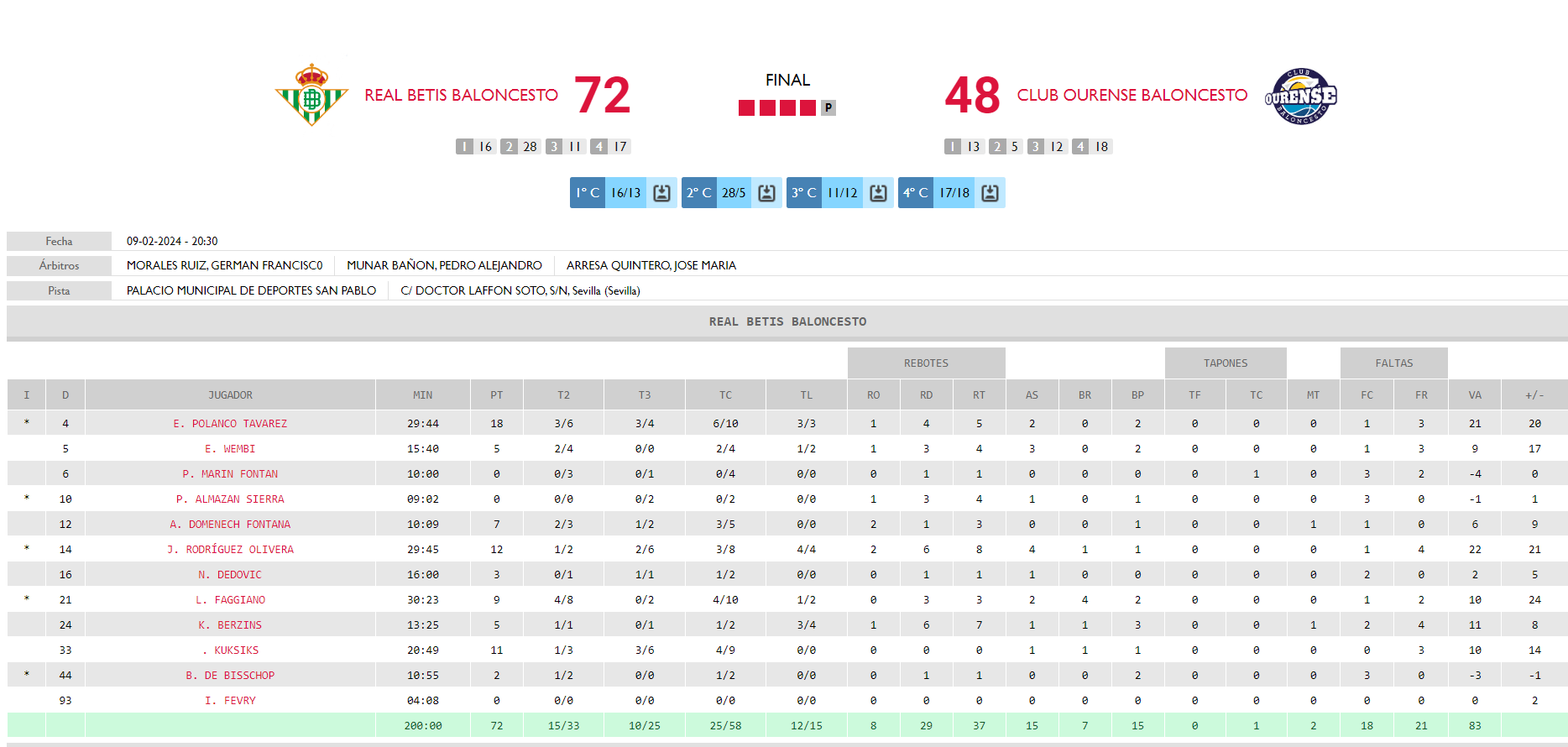Click the FINAL status label
Screen dimensions: 1568x747
pyautogui.click(x=787, y=80)
